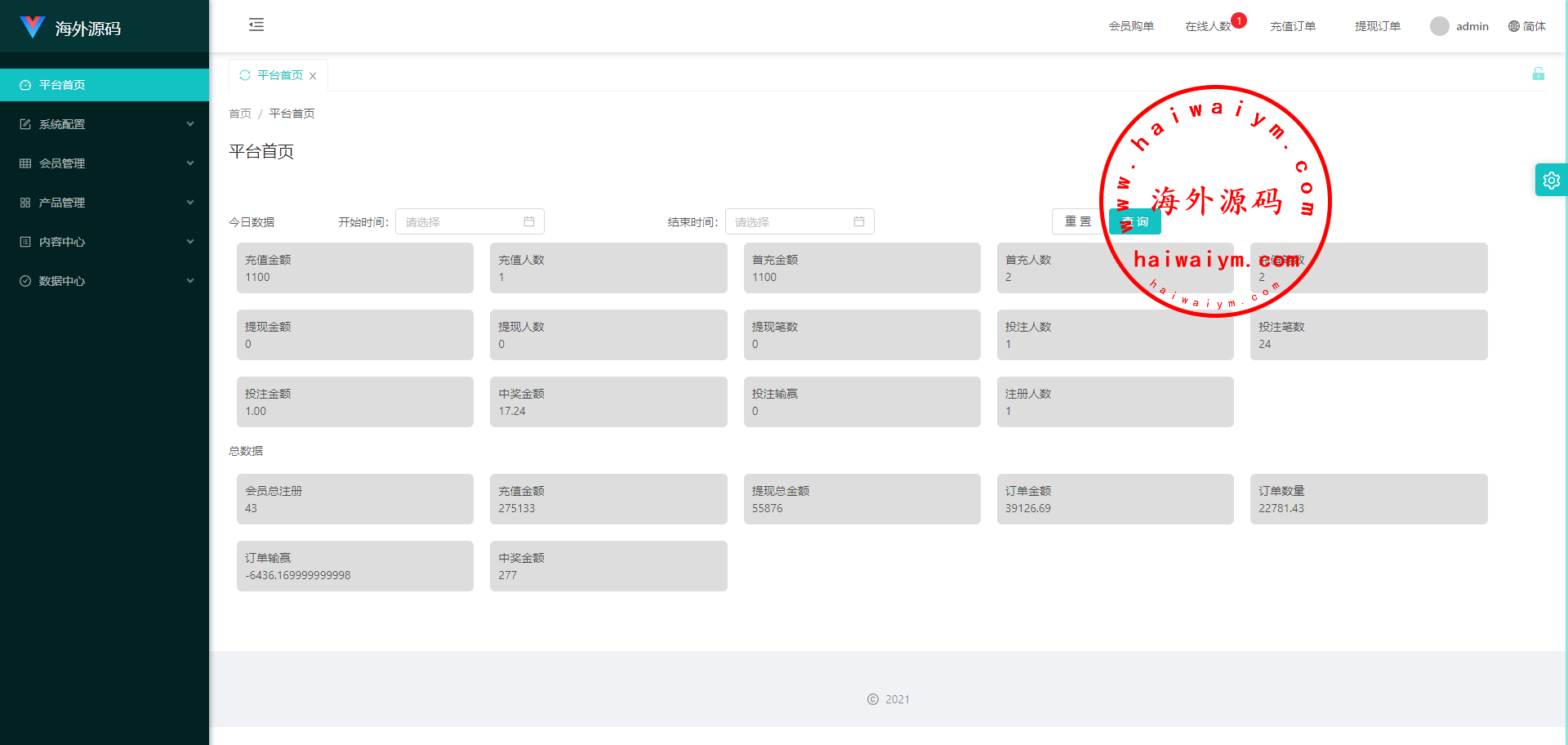The width and height of the screenshot is (1568, 745).
Task: Click the refresh icon on 平台首页 tab
Action: tap(244, 75)
